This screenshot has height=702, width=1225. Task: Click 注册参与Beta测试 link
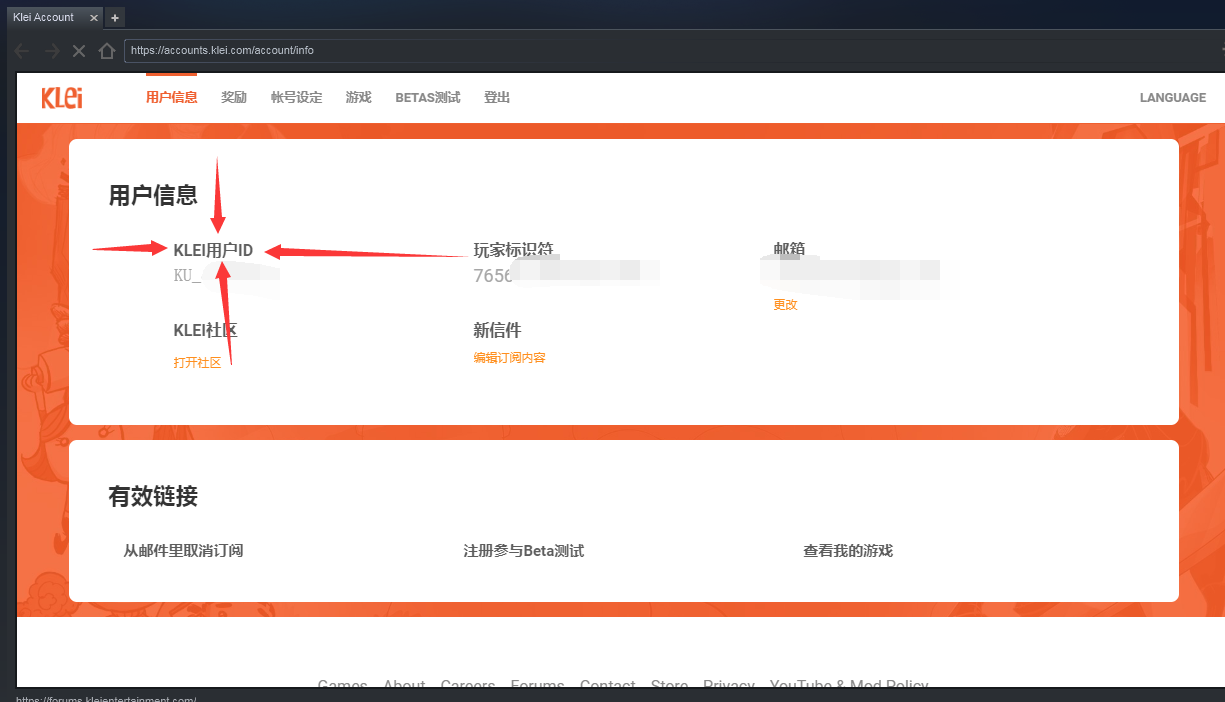pyautogui.click(x=523, y=551)
